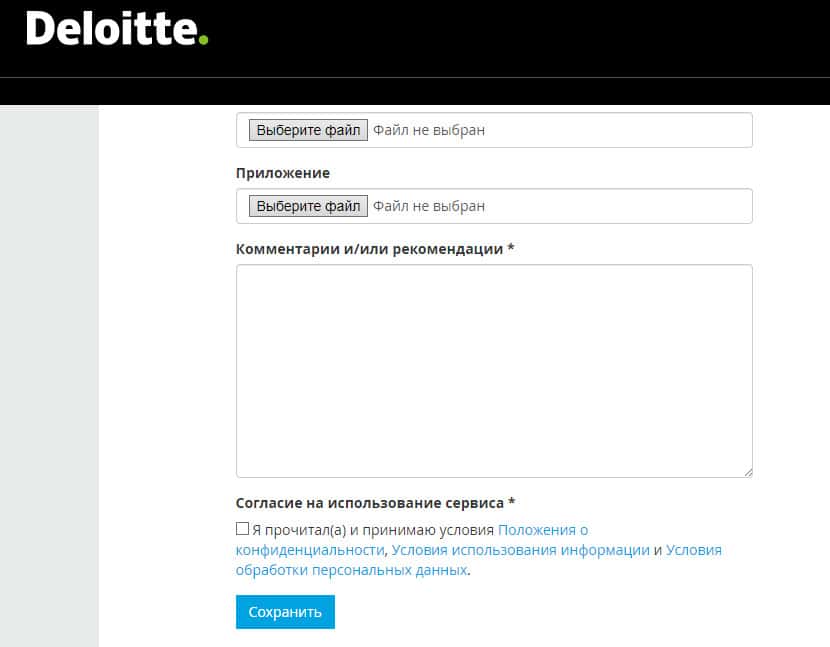Click the "Комментарии и/или рекомендации" label
This screenshot has width=830, height=647.
[x=369, y=249]
